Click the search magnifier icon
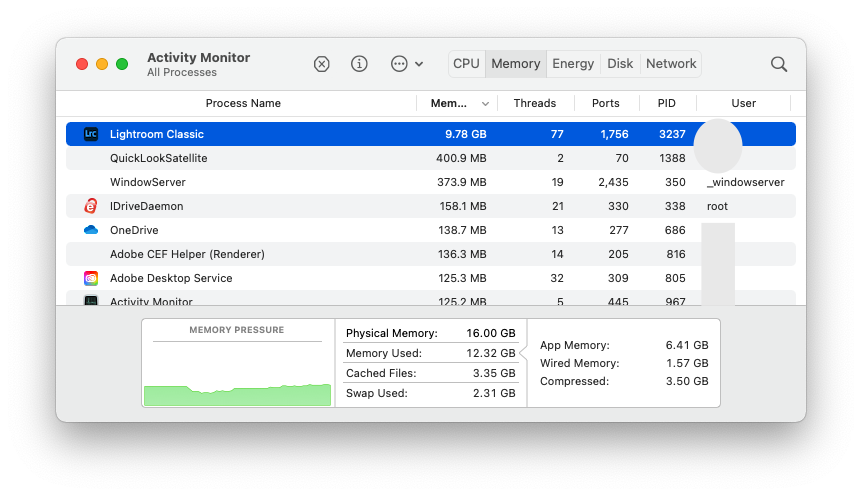This screenshot has height=496, width=862. (778, 64)
